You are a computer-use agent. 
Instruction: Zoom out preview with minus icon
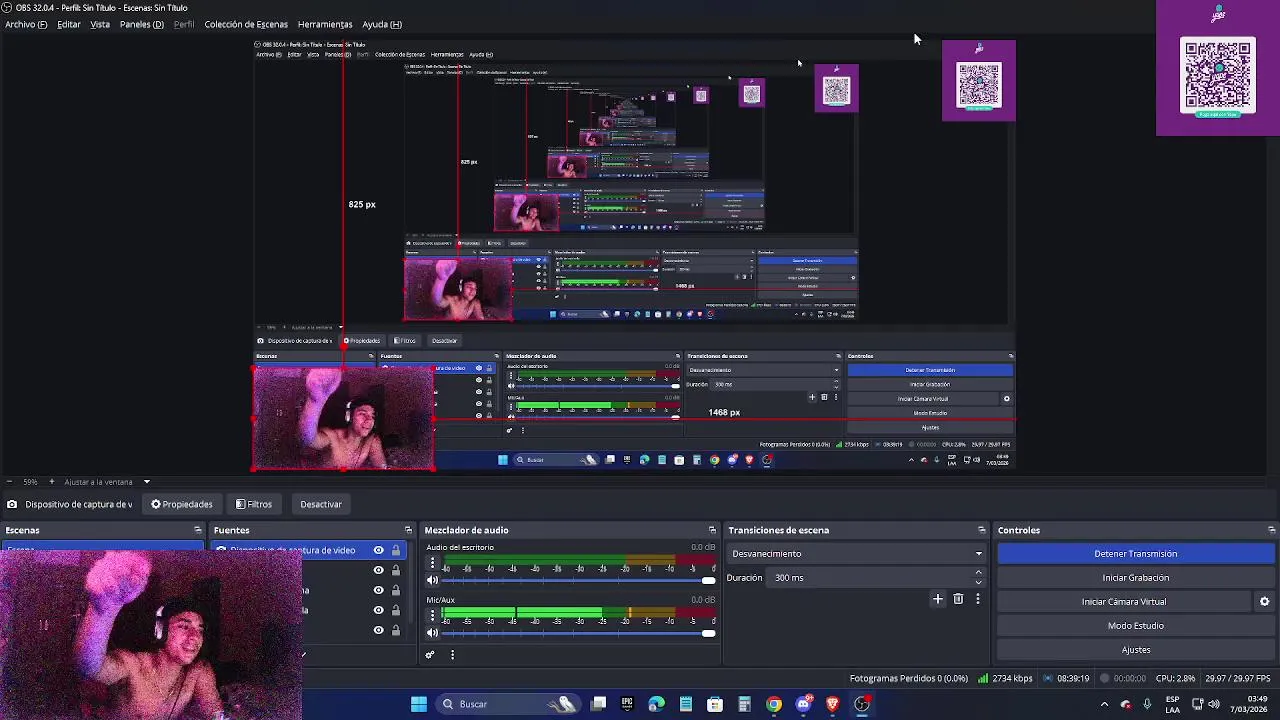coord(10,482)
